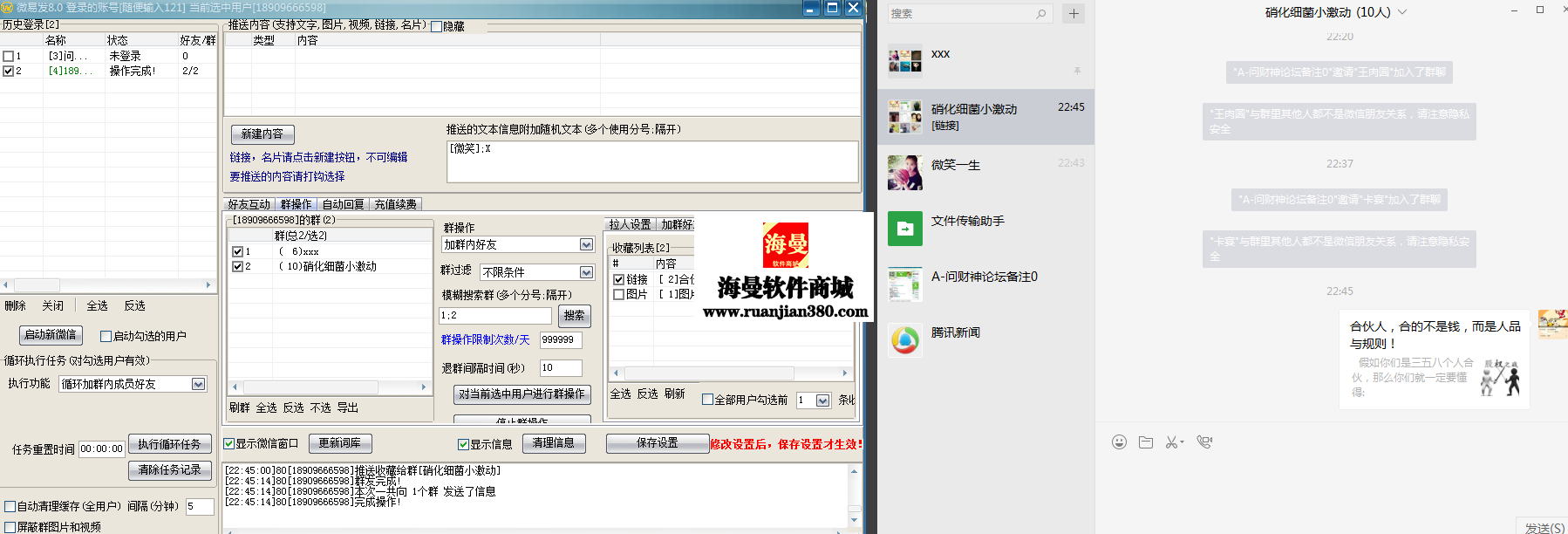Click the green 文件传输助手 icon
Image resolution: width=1568 pixels, height=534 pixels.
(905, 229)
